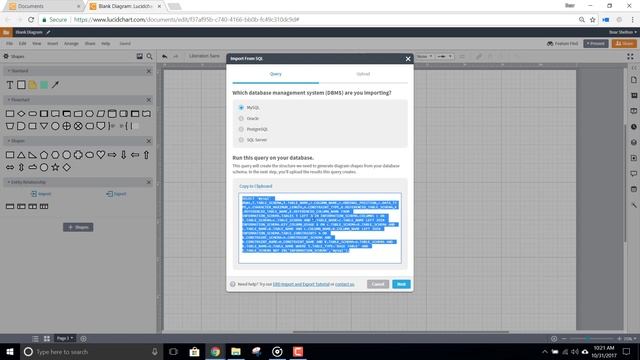
Task: Pick the Heart shape
Action: [x=100, y=155]
